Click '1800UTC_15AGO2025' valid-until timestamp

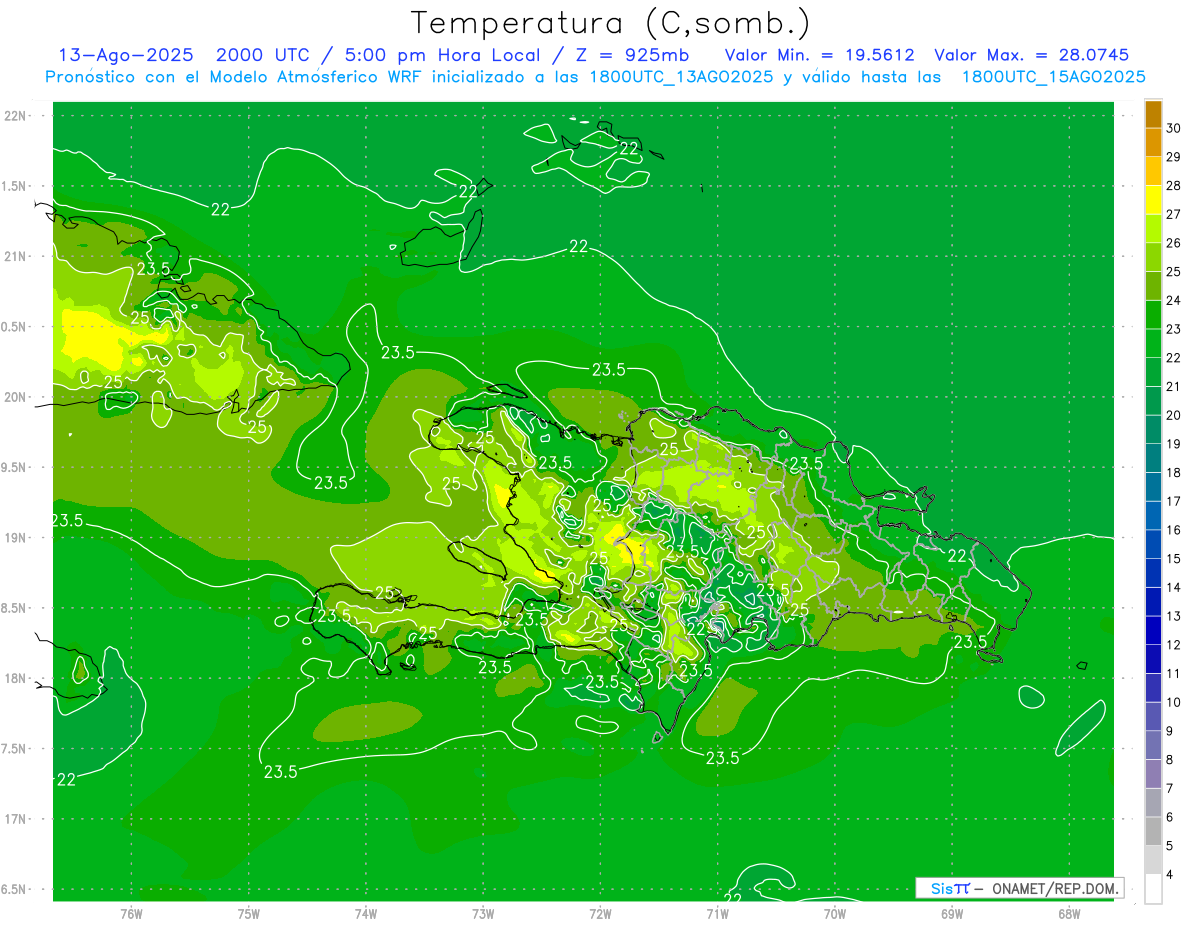pyautogui.click(x=1053, y=77)
